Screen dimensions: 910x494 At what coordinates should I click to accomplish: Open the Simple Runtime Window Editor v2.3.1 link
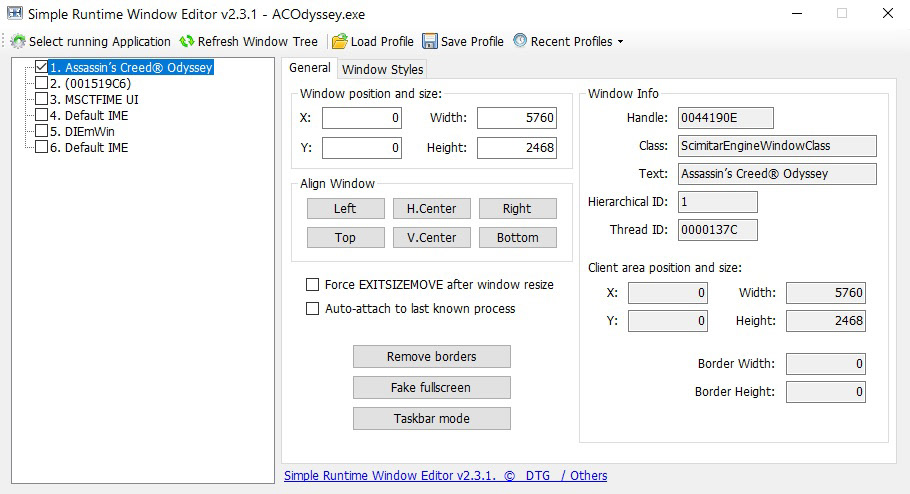point(389,475)
